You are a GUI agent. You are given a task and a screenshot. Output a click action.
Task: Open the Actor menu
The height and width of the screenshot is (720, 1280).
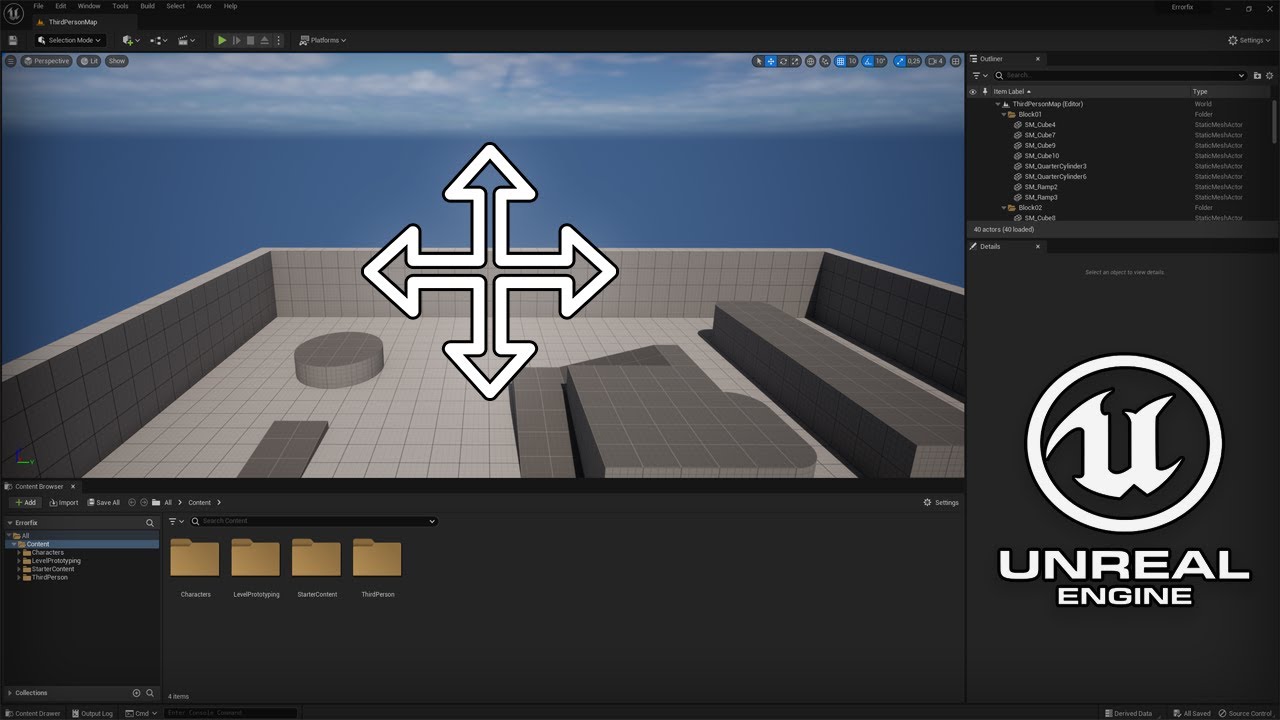point(204,6)
